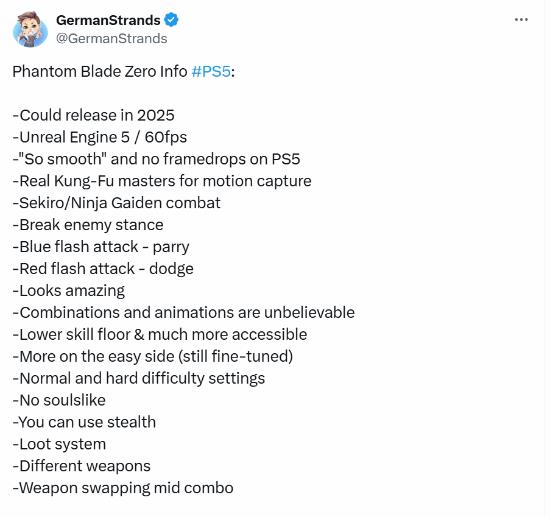
Task: Click the 'Combinations and animations are unbelievable' line
Action: tap(184, 313)
